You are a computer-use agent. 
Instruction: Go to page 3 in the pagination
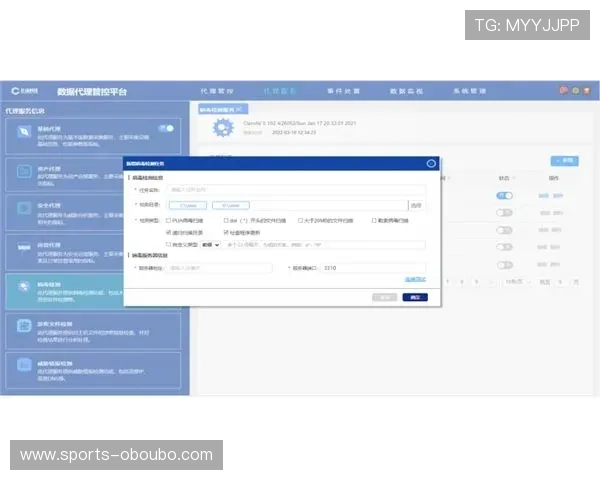[476, 282]
